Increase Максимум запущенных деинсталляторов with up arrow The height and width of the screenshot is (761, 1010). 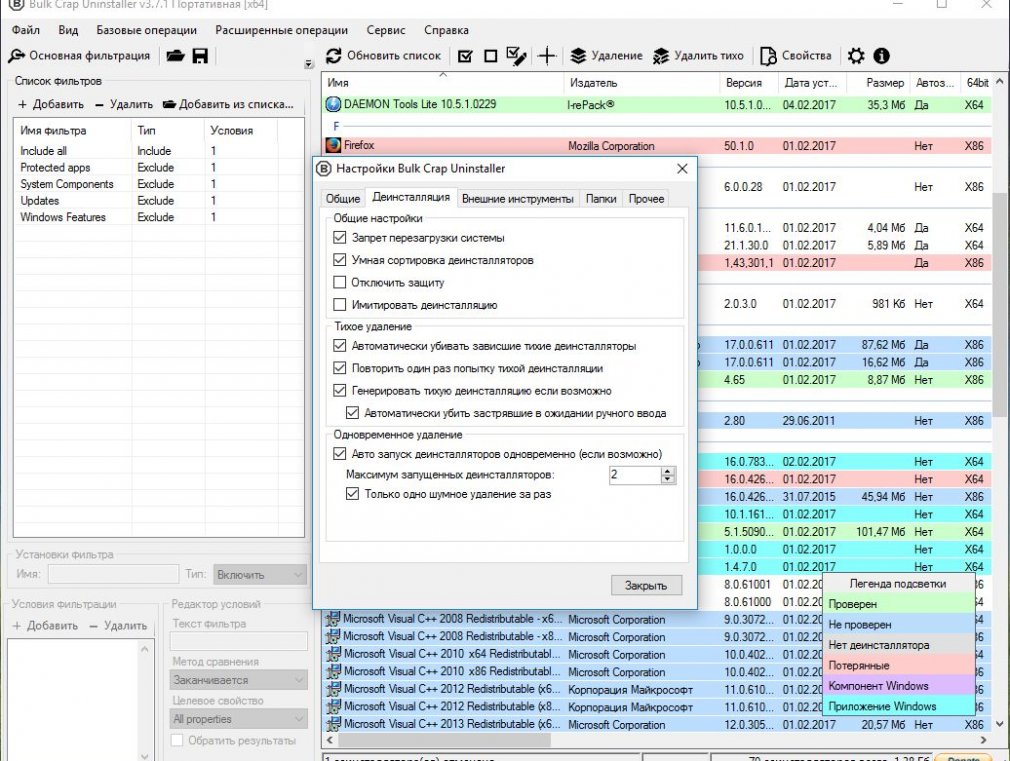[x=668, y=471]
